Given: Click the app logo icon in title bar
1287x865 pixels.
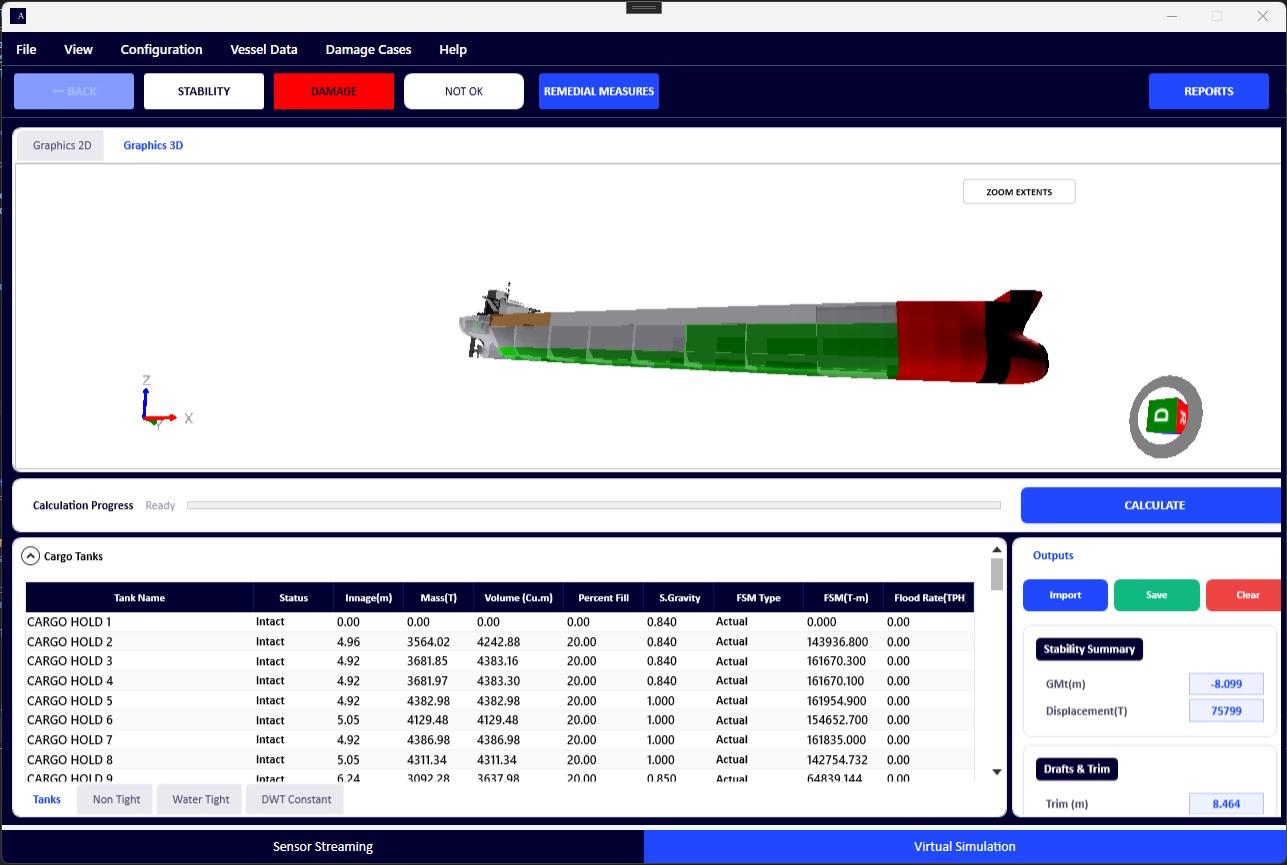Looking at the screenshot, I should pos(17,16).
